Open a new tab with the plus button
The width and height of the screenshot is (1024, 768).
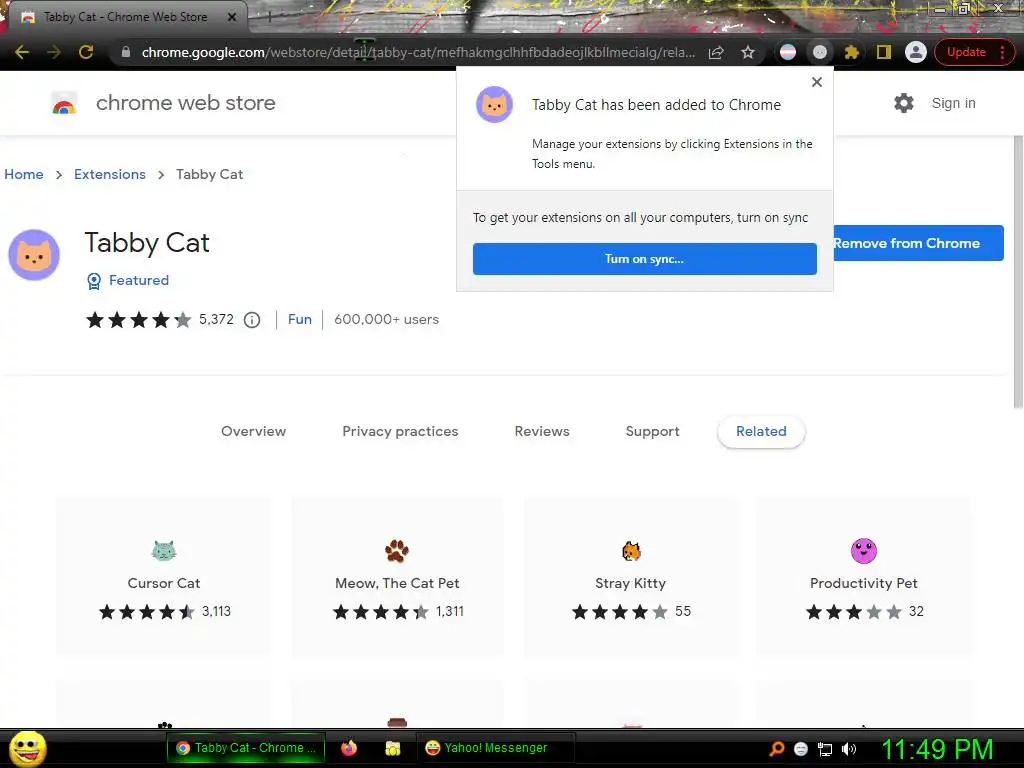269,17
